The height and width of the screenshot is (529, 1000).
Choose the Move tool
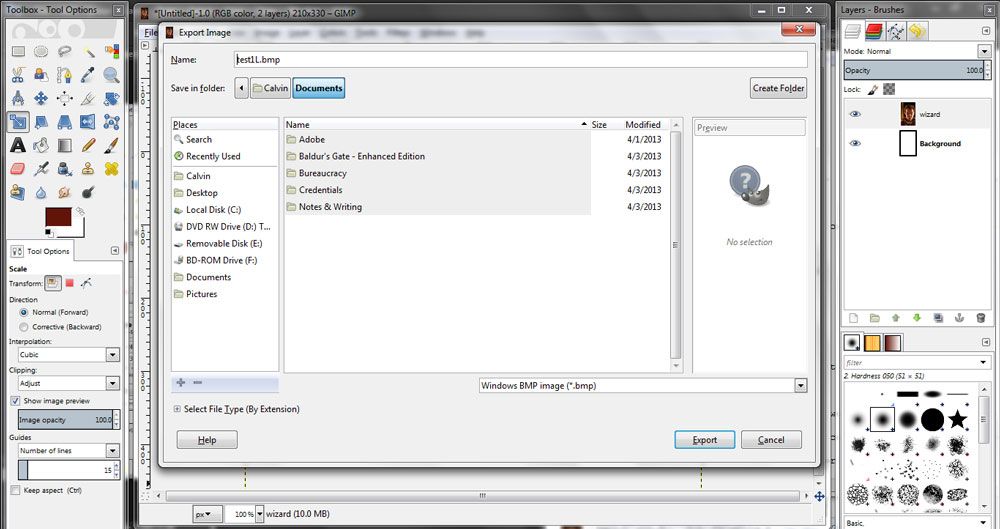[41, 98]
